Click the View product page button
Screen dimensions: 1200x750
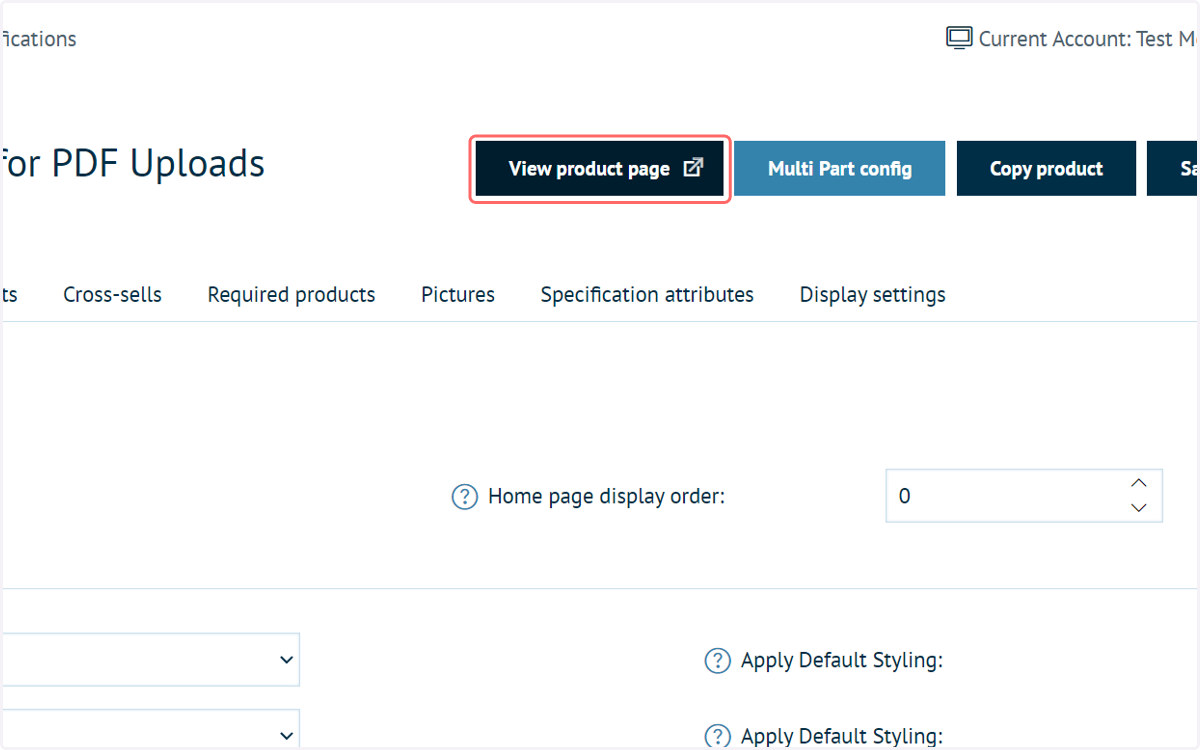600,169
